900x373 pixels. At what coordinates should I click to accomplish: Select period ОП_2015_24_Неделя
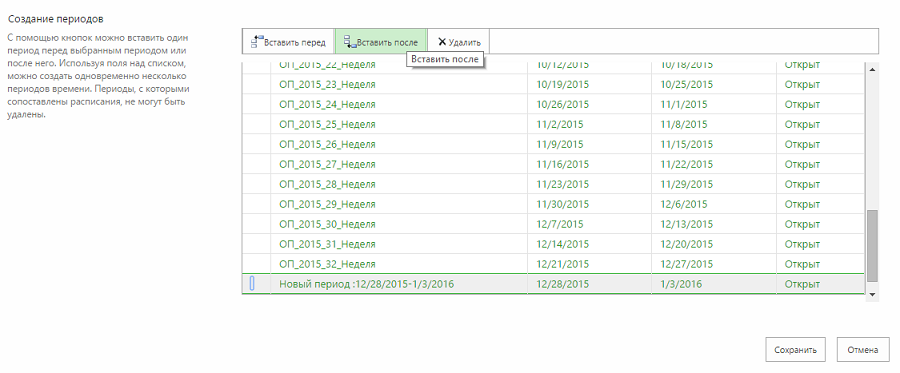pos(327,104)
